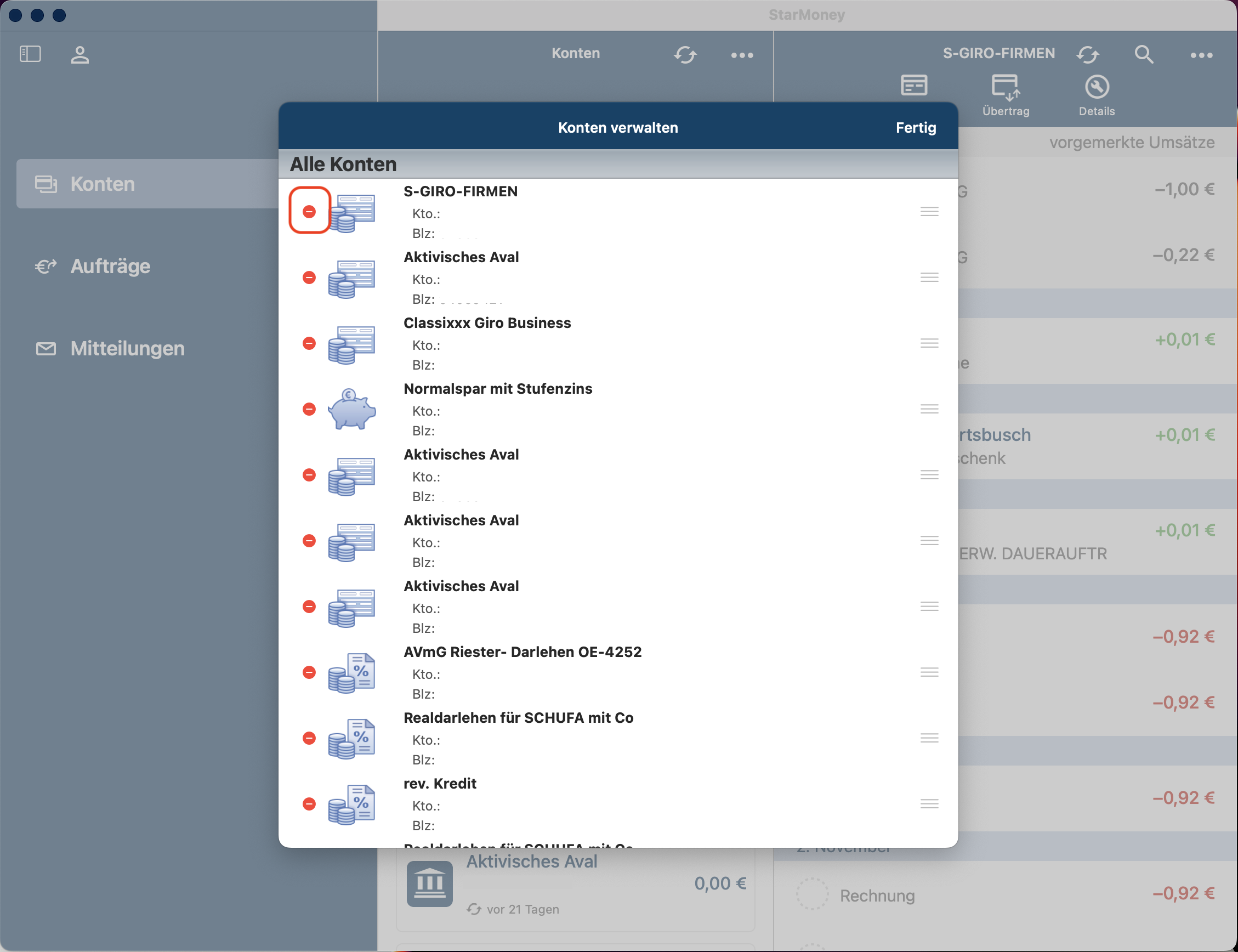Click reorder handle of Classixxx Giro Business
The height and width of the screenshot is (952, 1238).
click(x=929, y=343)
